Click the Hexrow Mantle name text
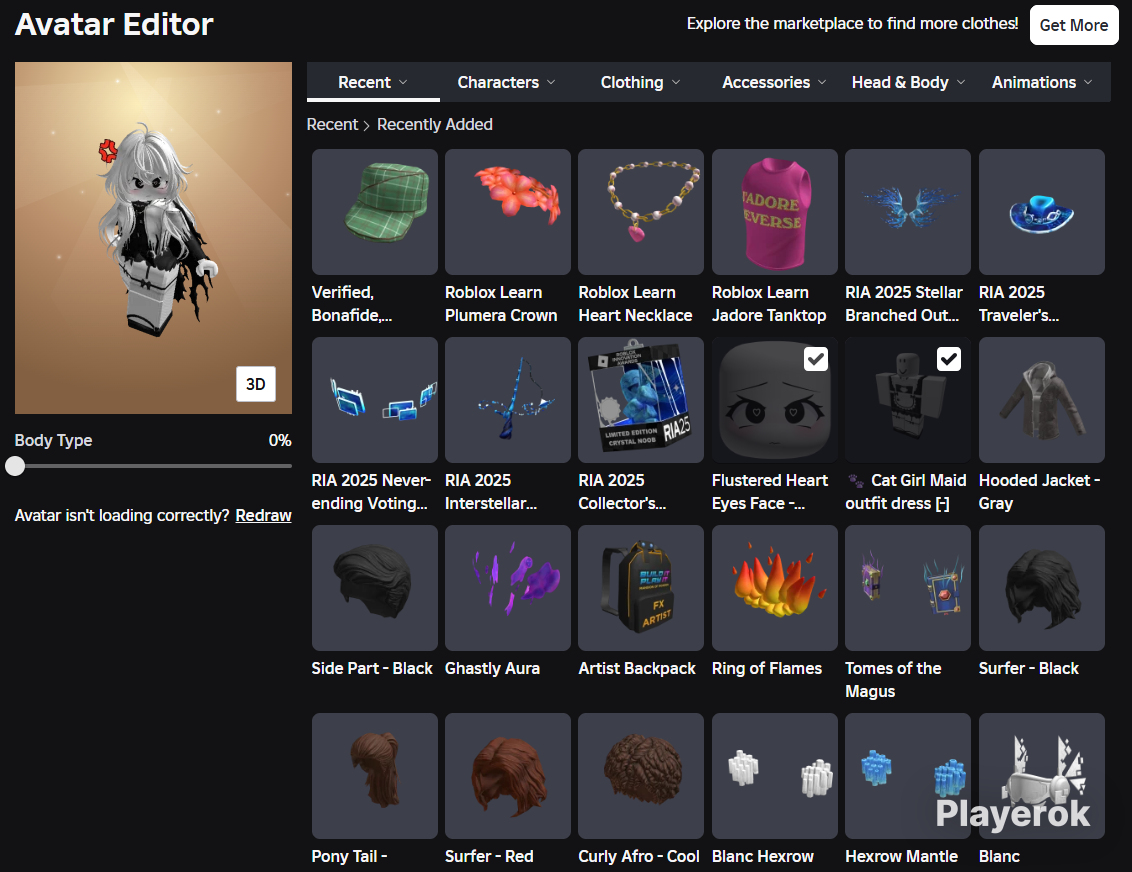Image resolution: width=1132 pixels, height=872 pixels. point(902,856)
